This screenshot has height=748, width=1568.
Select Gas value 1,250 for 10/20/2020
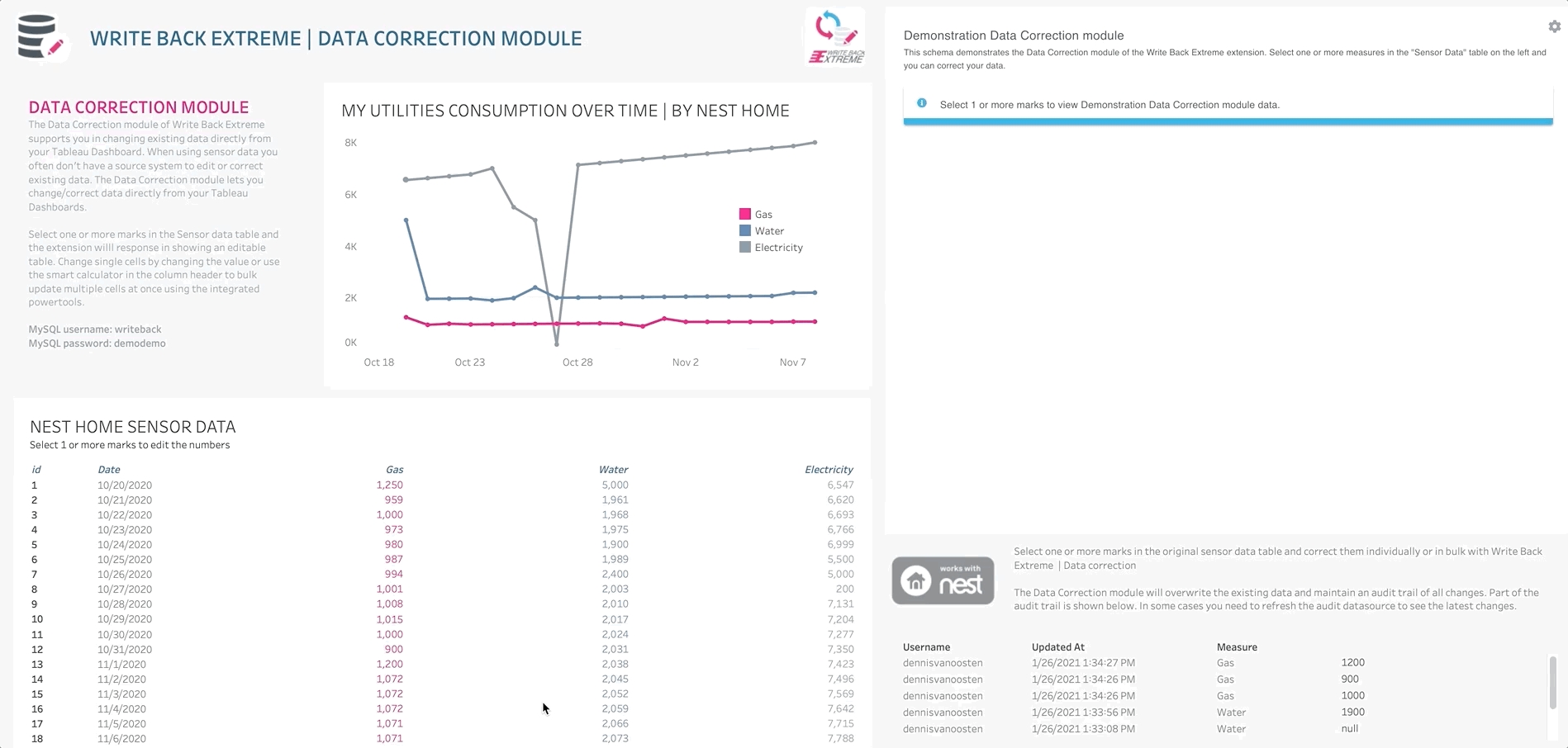coord(389,485)
